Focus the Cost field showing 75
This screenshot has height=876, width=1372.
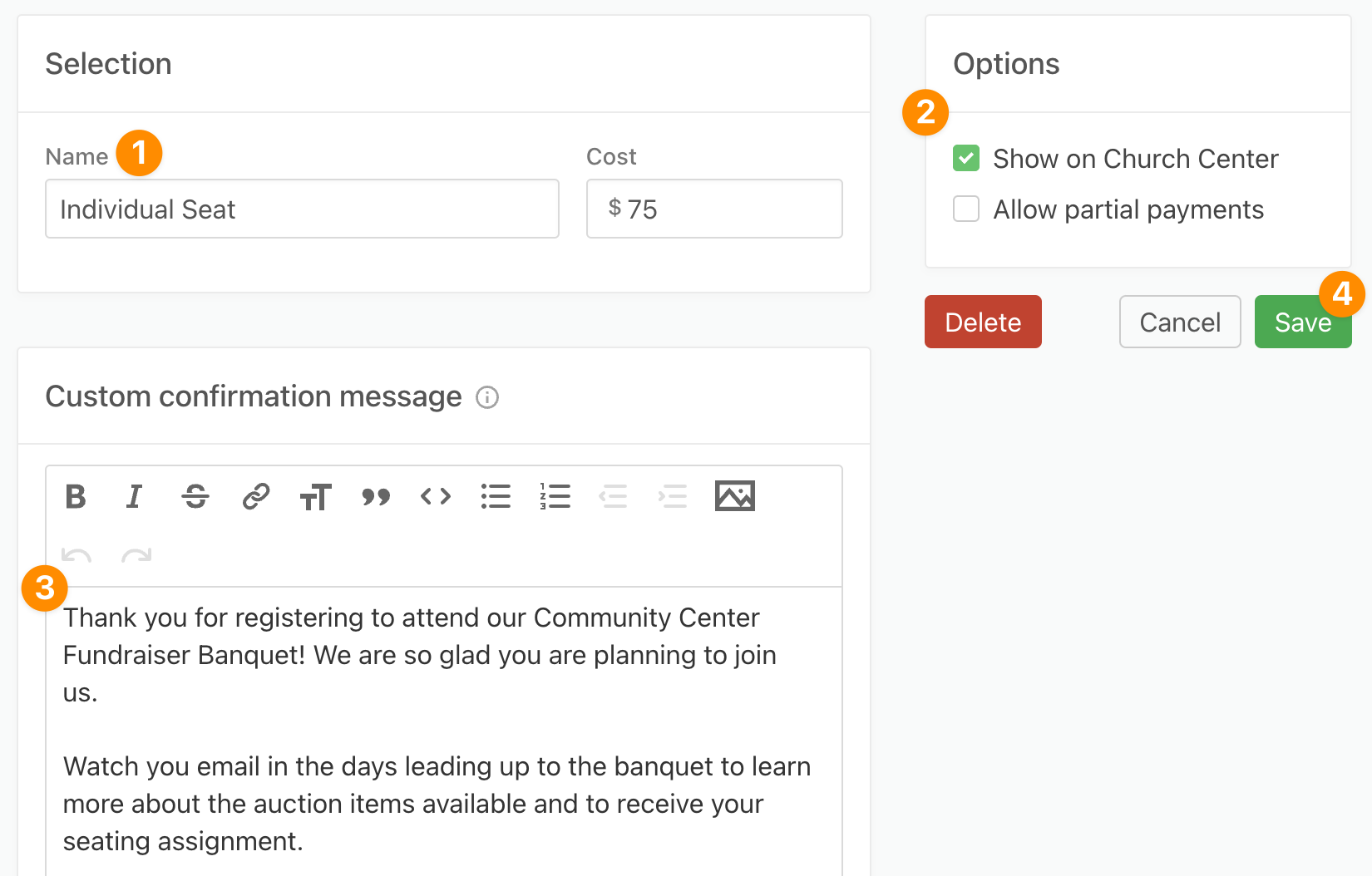[x=714, y=209]
